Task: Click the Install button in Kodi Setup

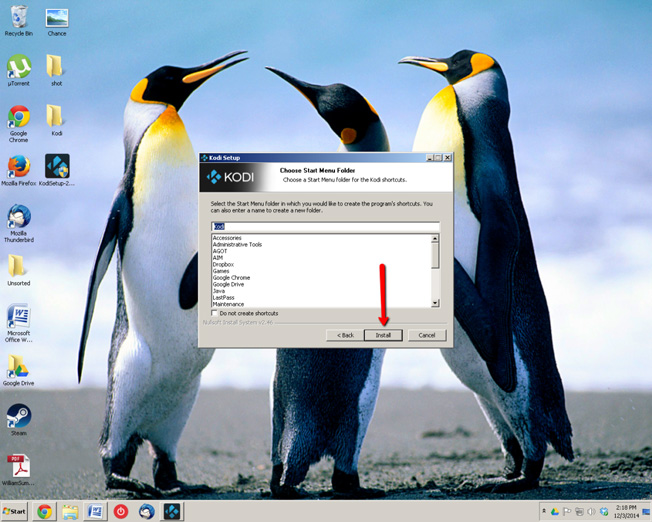Action: click(x=383, y=335)
